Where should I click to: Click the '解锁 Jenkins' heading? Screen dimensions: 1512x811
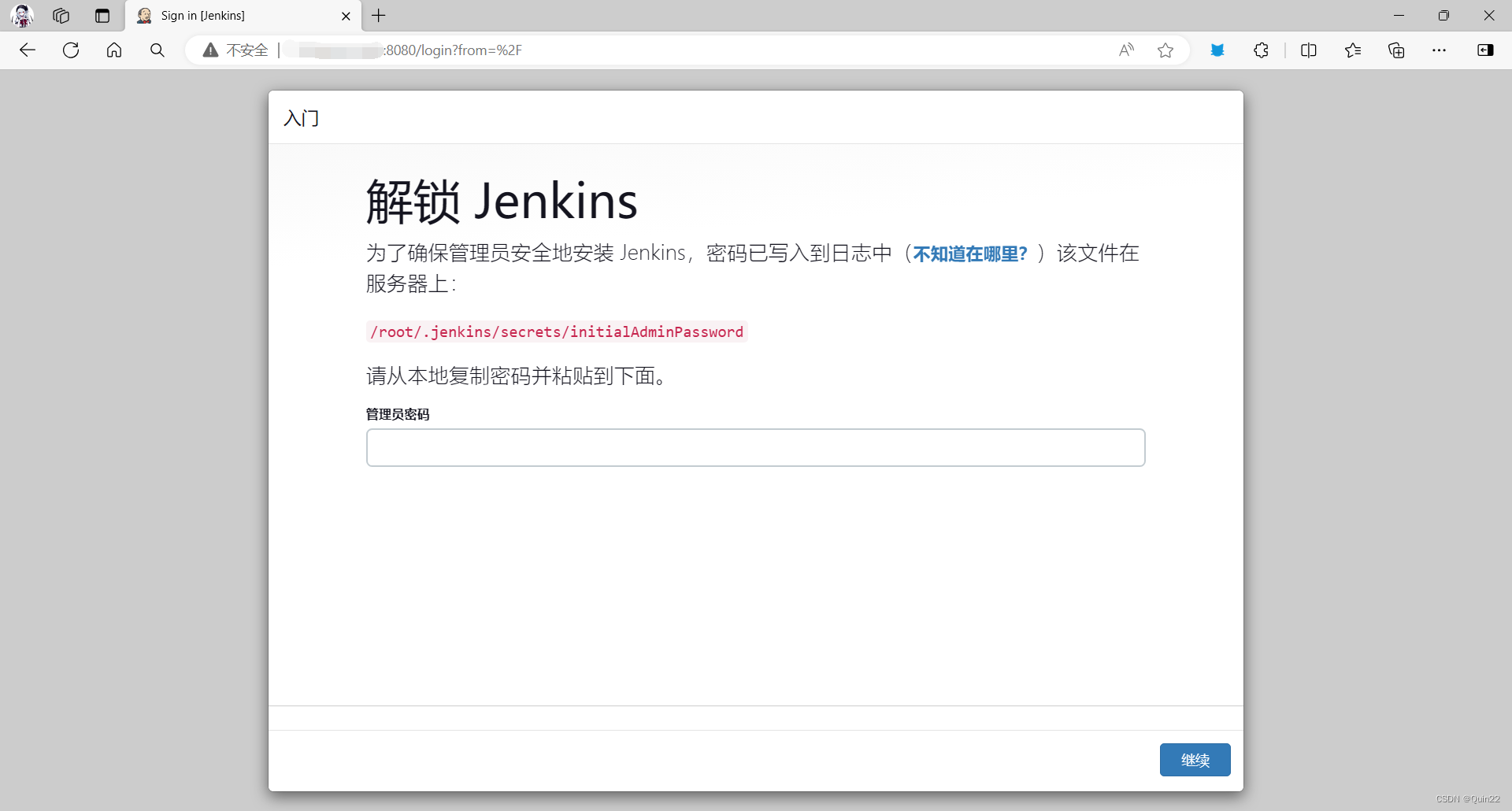502,202
